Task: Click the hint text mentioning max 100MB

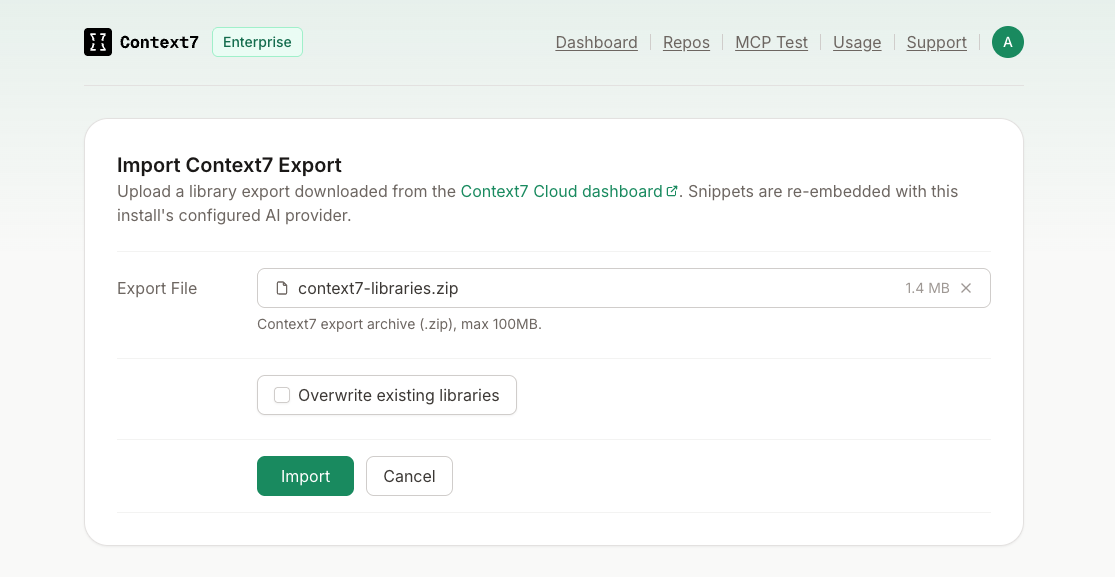Action: tap(399, 324)
